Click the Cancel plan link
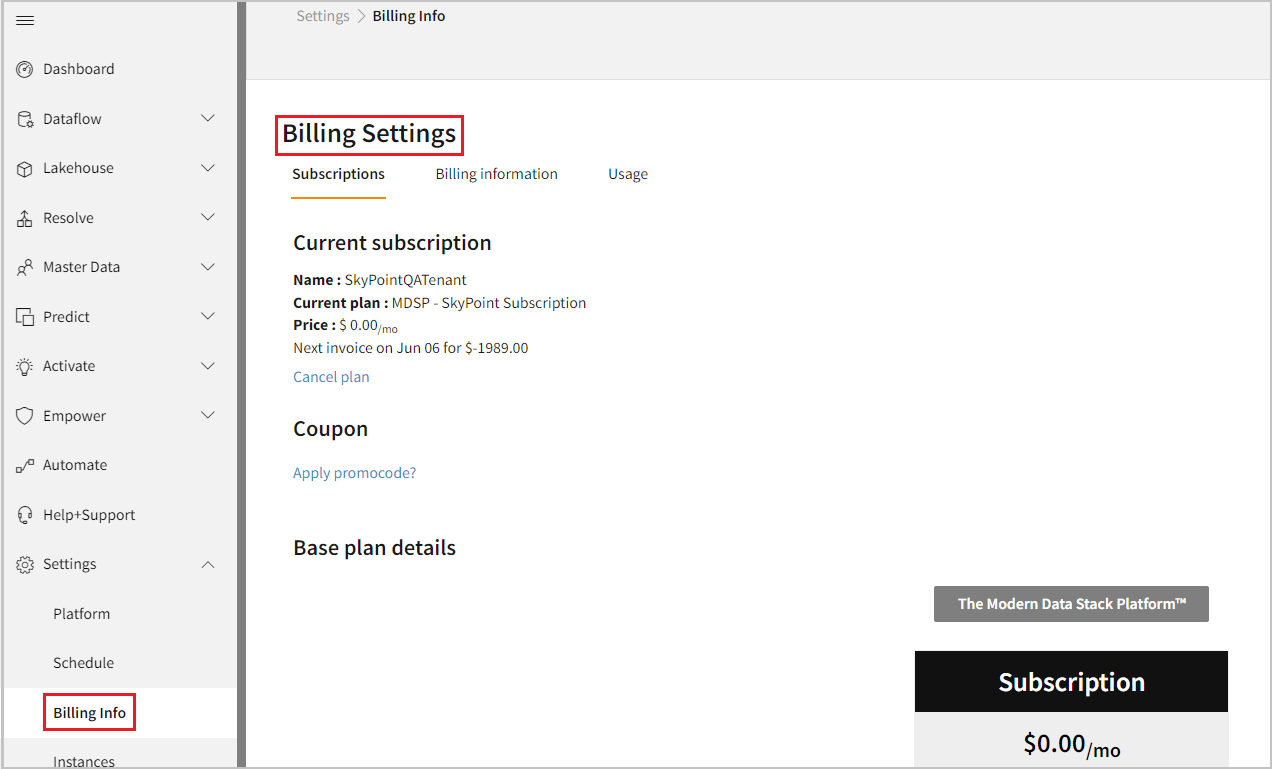 click(x=331, y=377)
